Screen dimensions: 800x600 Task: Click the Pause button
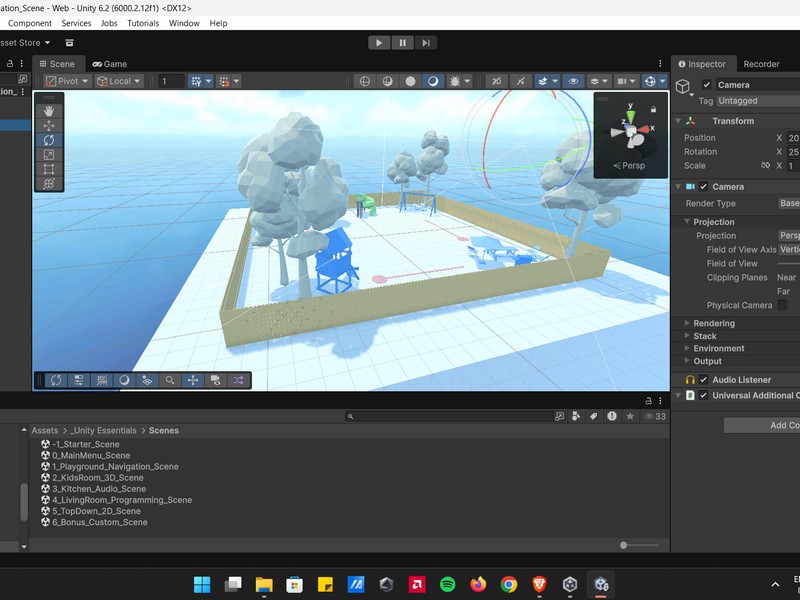coord(403,42)
